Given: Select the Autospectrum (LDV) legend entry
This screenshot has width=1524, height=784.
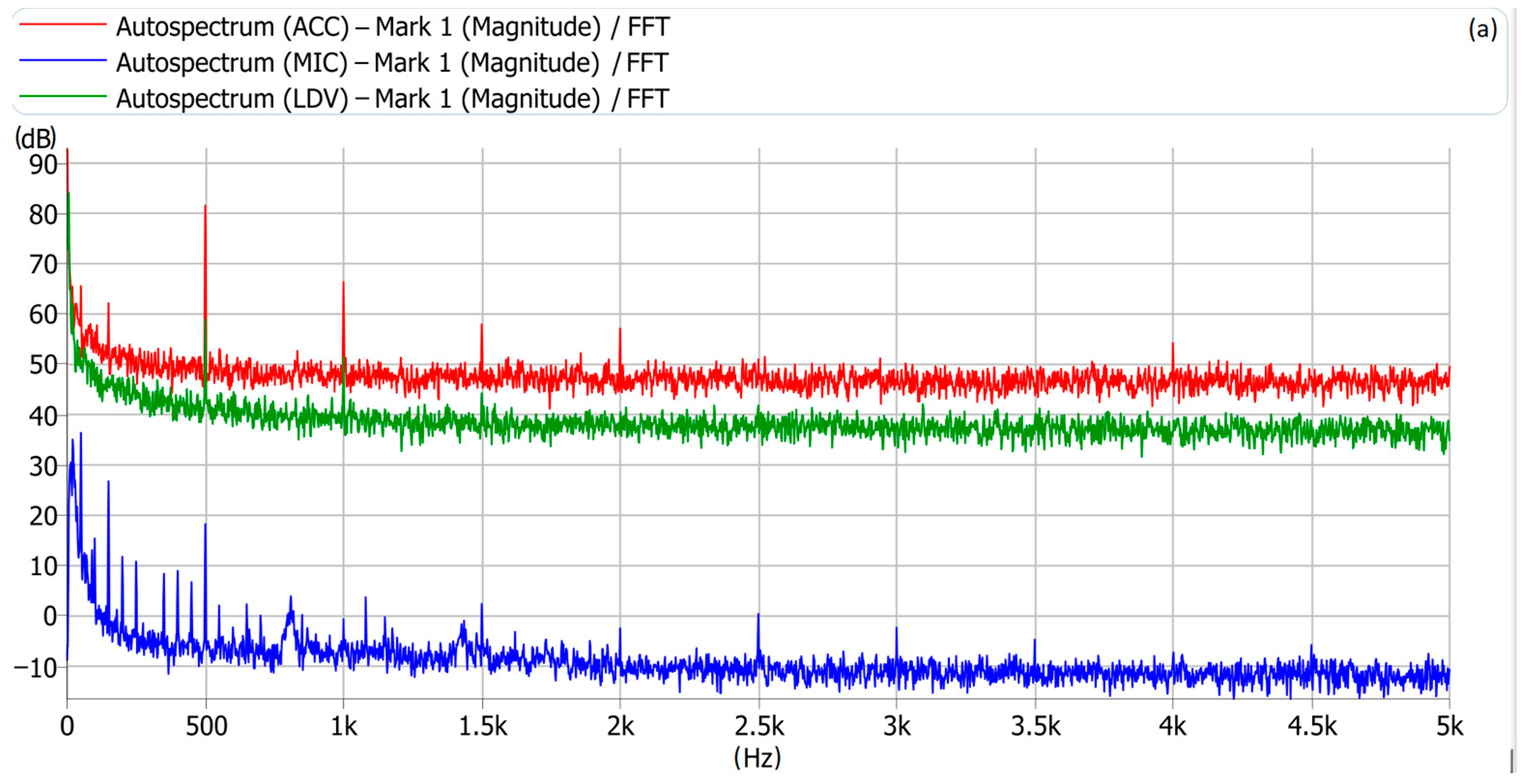Looking at the screenshot, I should [x=392, y=98].
